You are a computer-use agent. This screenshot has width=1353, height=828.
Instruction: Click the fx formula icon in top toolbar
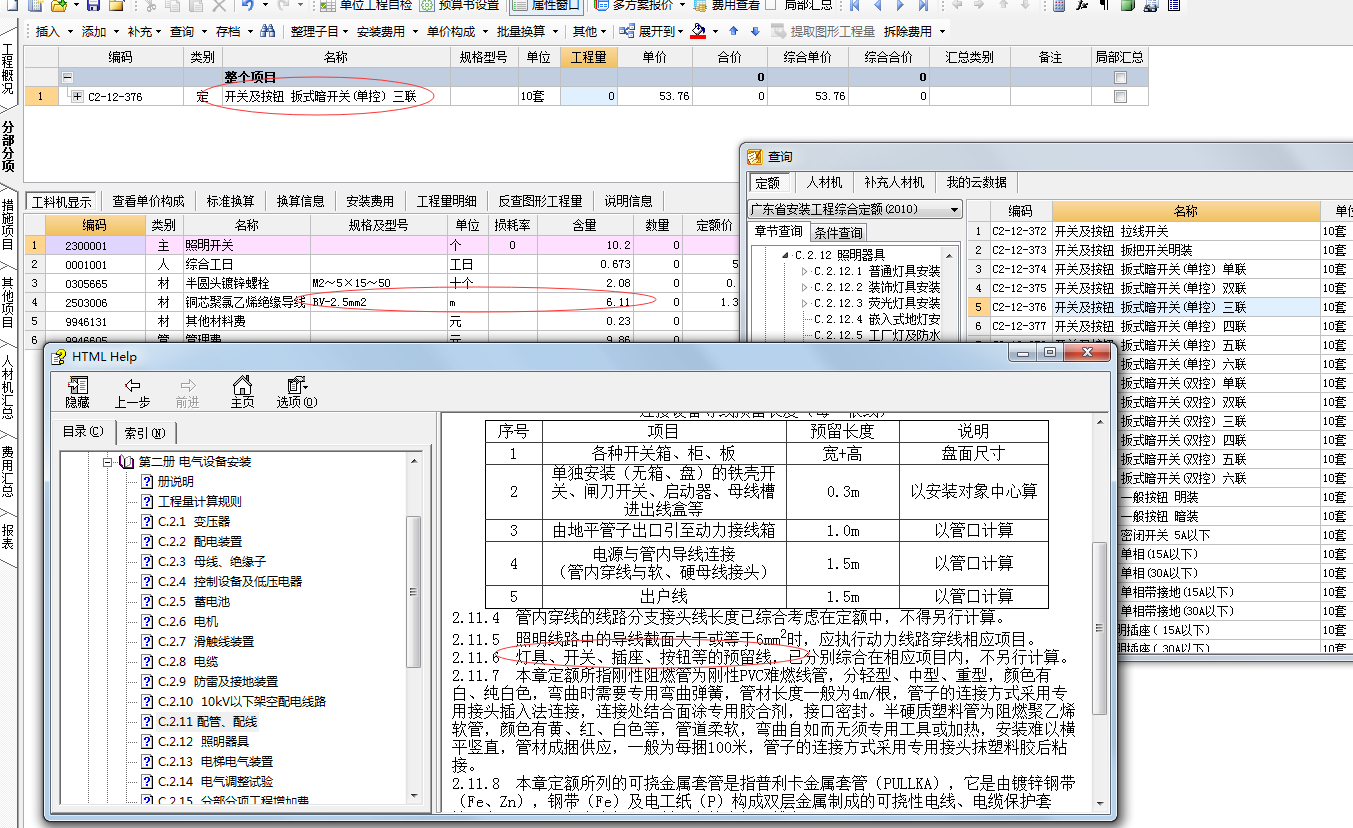point(1082,6)
